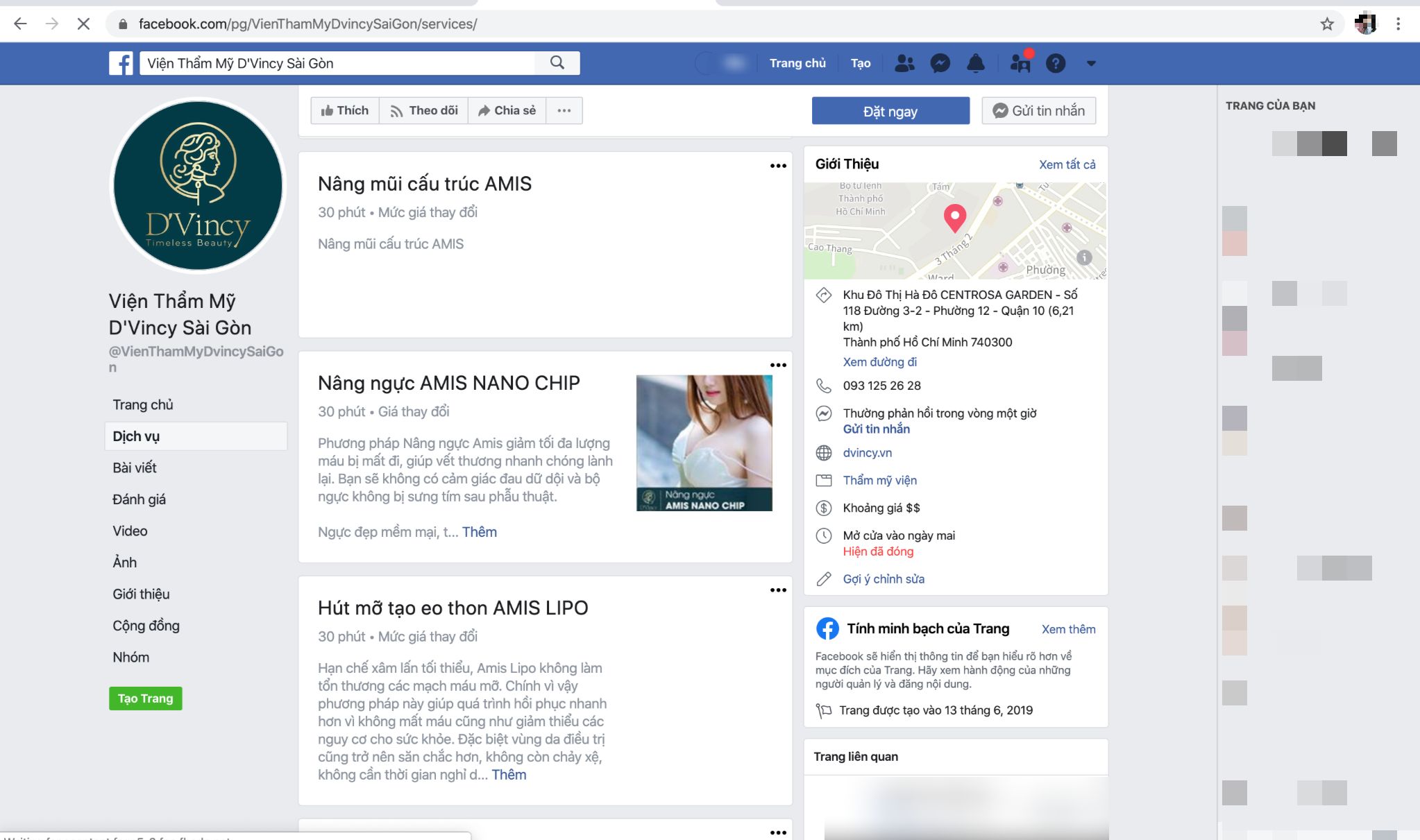Click Hút mỡ tạo eo thon AMIS LIPO title
Image resolution: width=1420 pixels, height=840 pixels.
tap(453, 608)
